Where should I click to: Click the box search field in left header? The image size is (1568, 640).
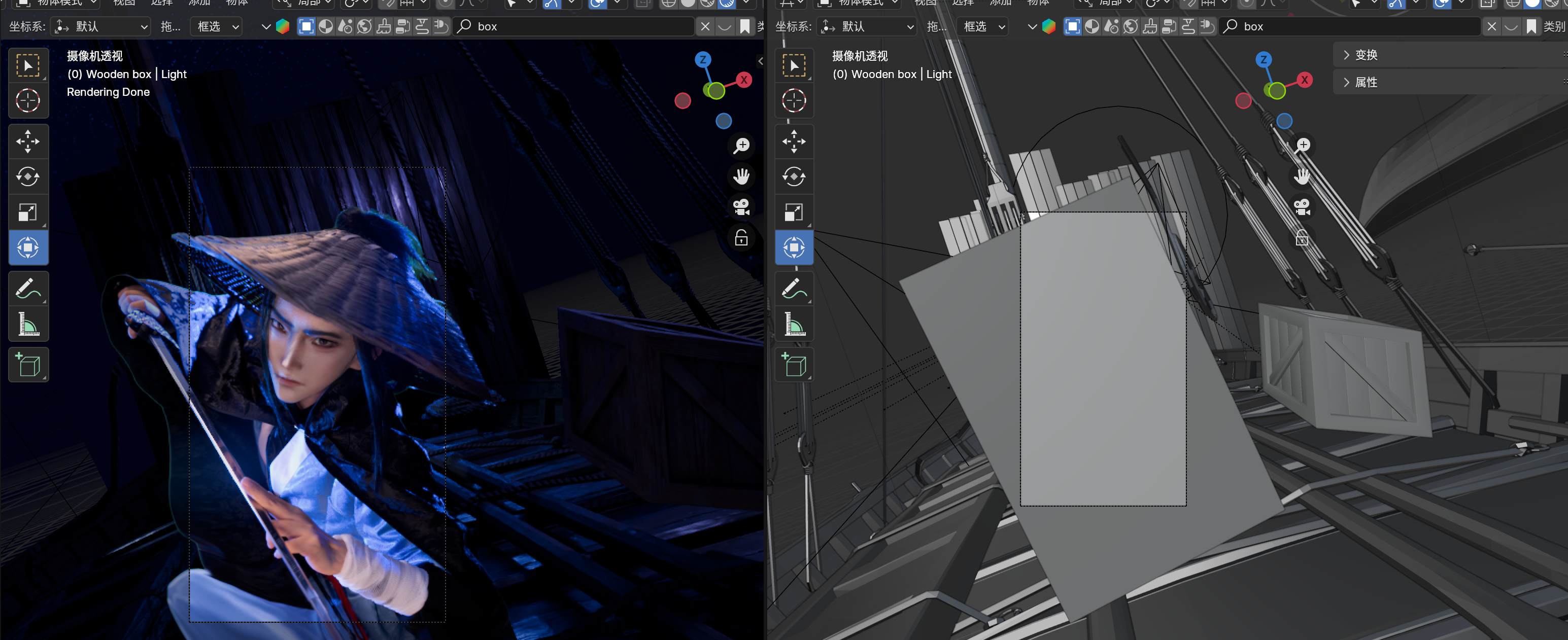click(x=574, y=26)
